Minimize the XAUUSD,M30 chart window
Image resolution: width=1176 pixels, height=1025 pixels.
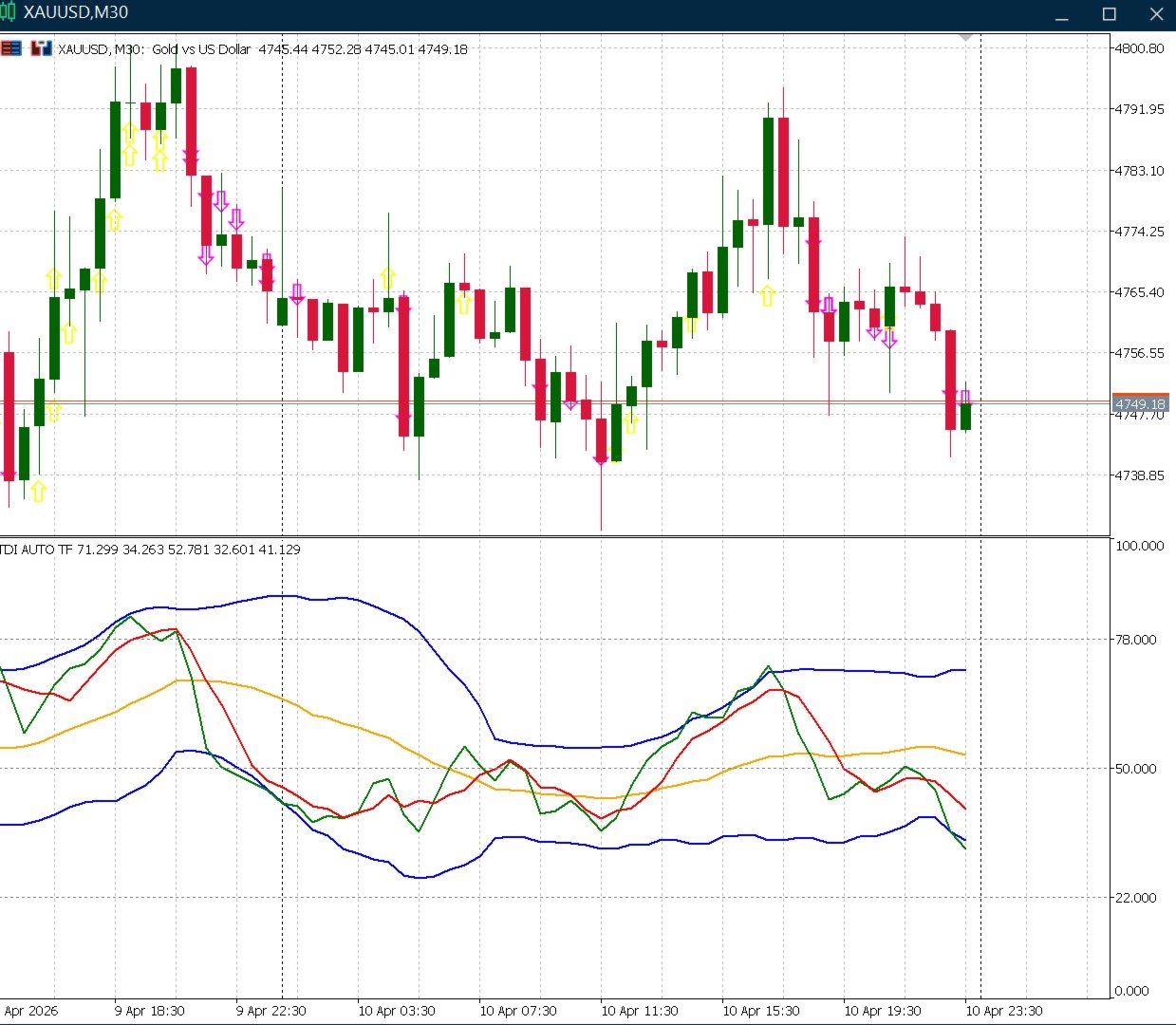click(x=1062, y=14)
